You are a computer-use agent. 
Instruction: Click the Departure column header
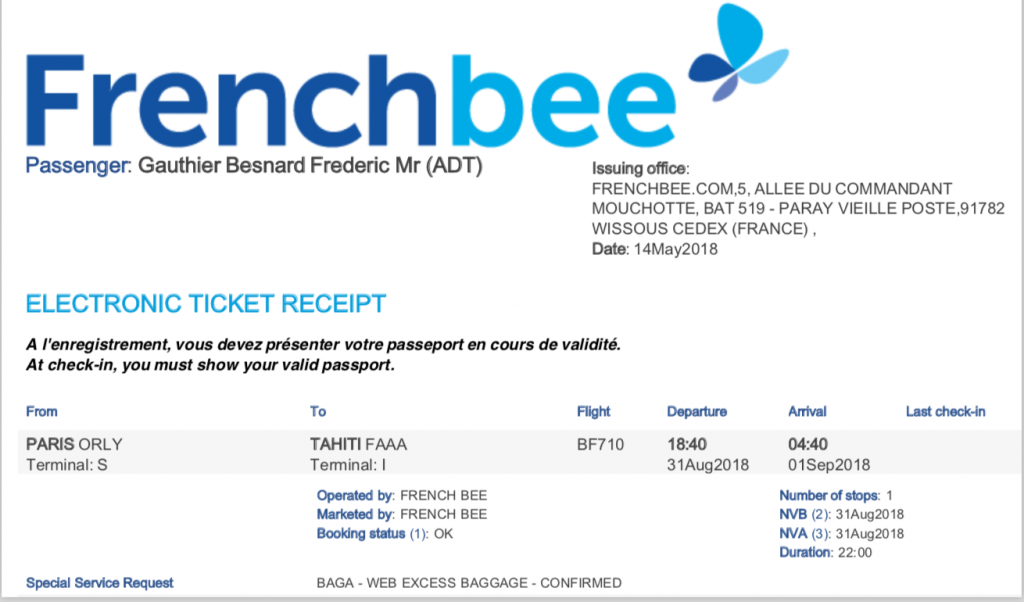point(697,411)
